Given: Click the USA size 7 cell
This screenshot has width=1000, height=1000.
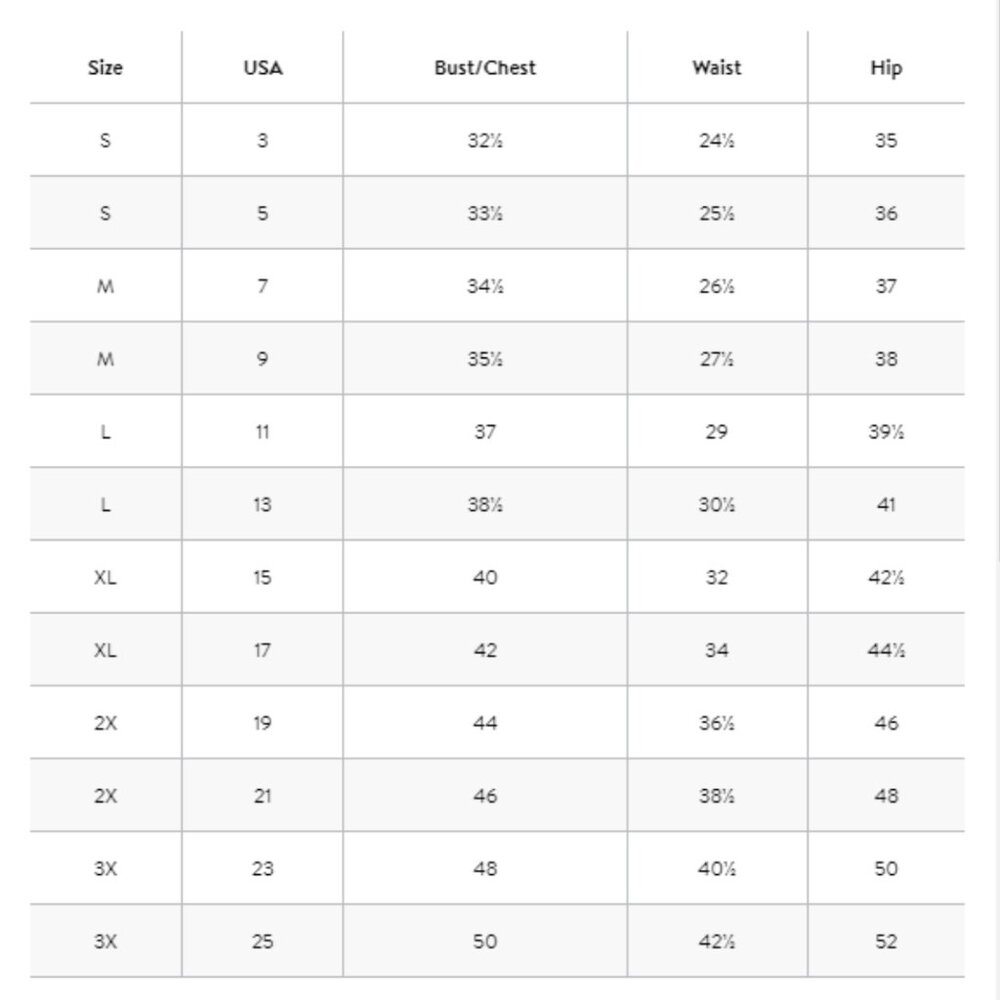Looking at the screenshot, I should [x=262, y=286].
